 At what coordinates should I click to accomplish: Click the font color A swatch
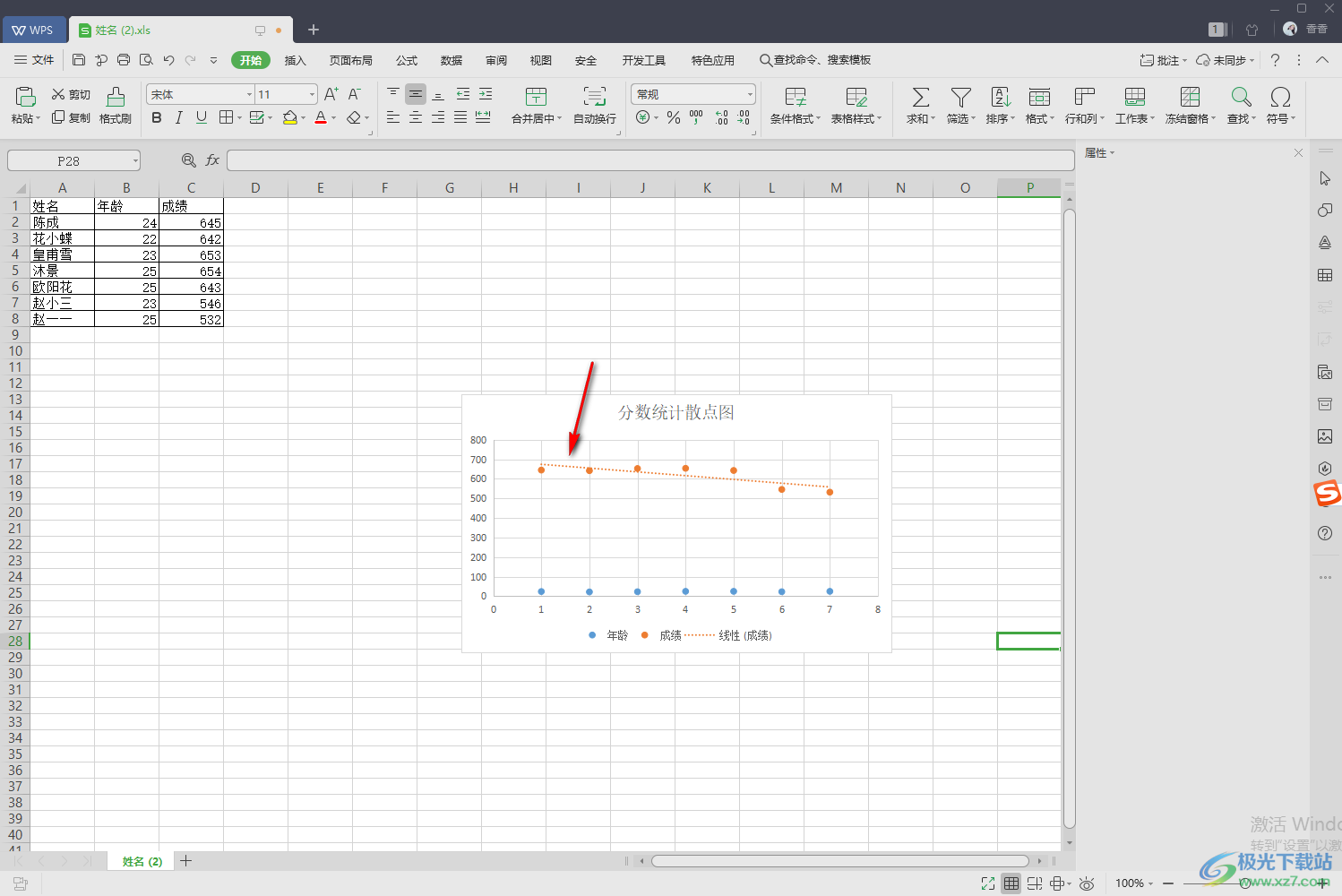click(321, 117)
